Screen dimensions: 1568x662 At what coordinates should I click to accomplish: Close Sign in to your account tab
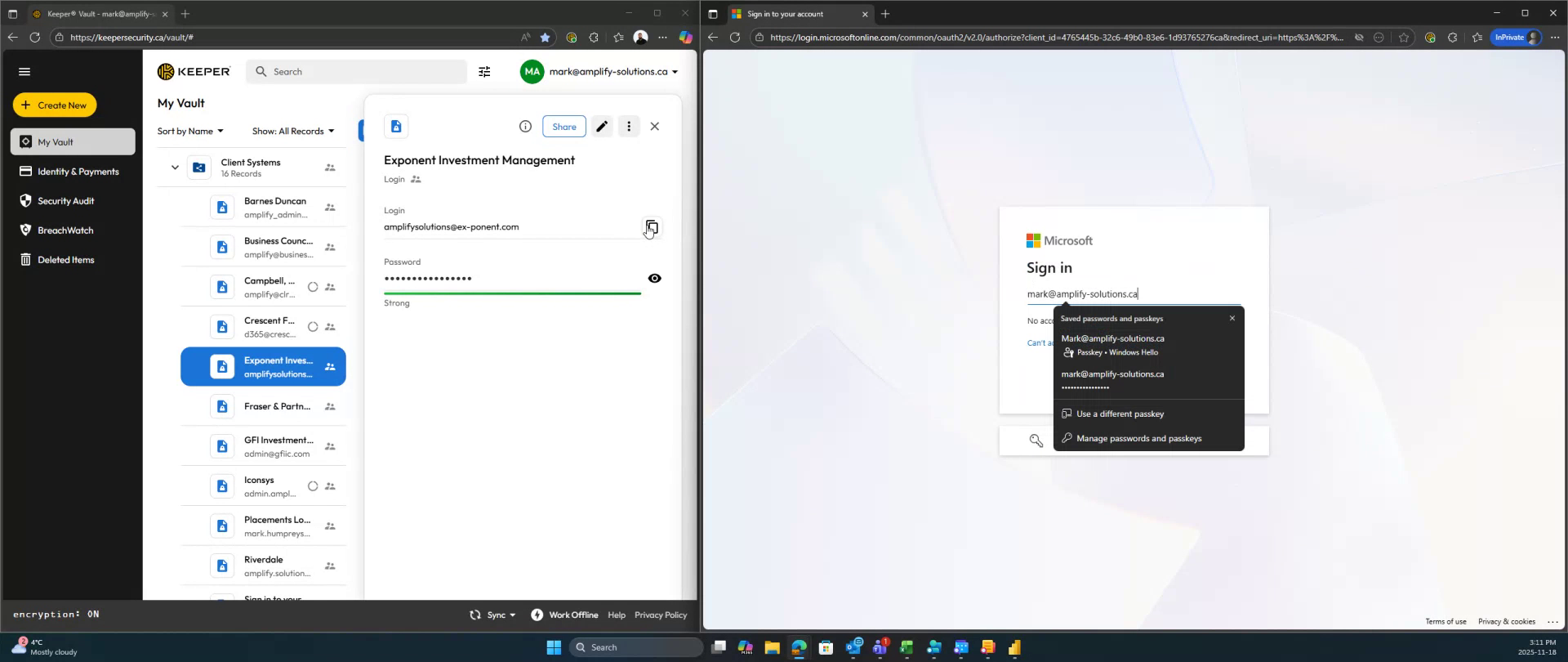click(x=865, y=14)
